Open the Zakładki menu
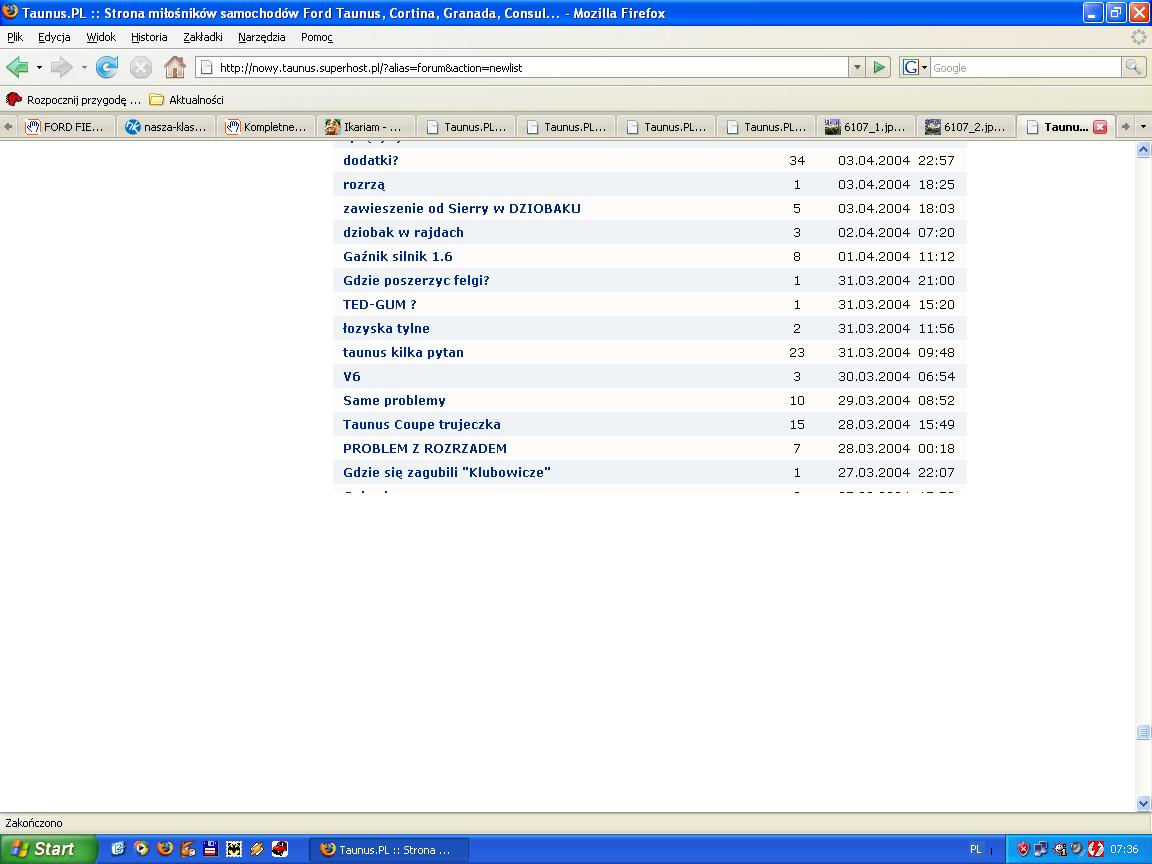1152x864 pixels. pos(202,37)
